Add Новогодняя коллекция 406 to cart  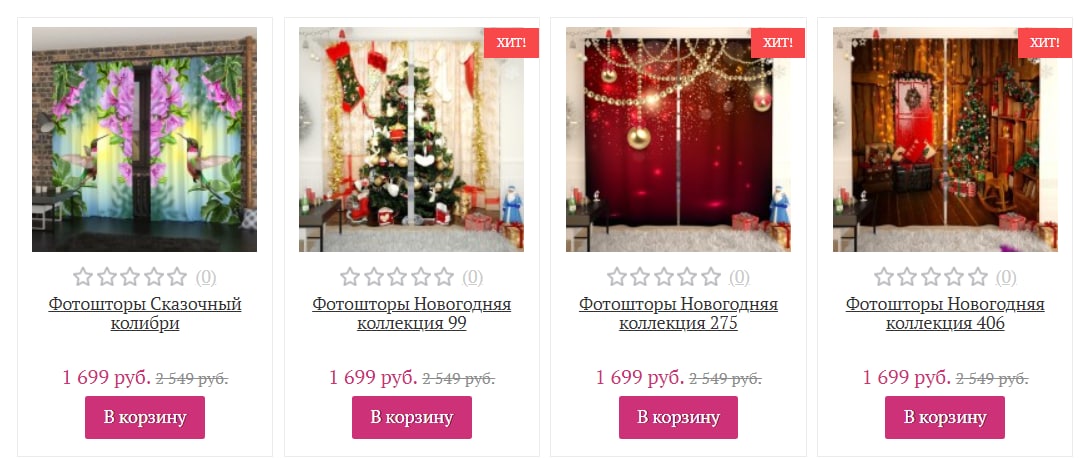click(x=945, y=418)
